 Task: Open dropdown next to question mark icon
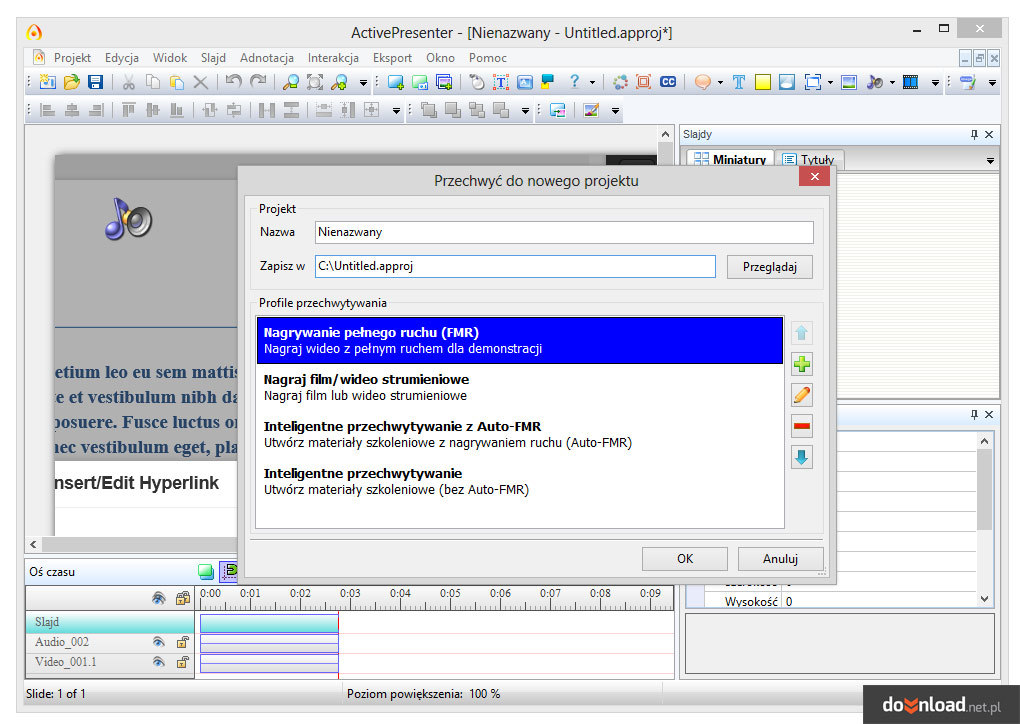coord(592,83)
